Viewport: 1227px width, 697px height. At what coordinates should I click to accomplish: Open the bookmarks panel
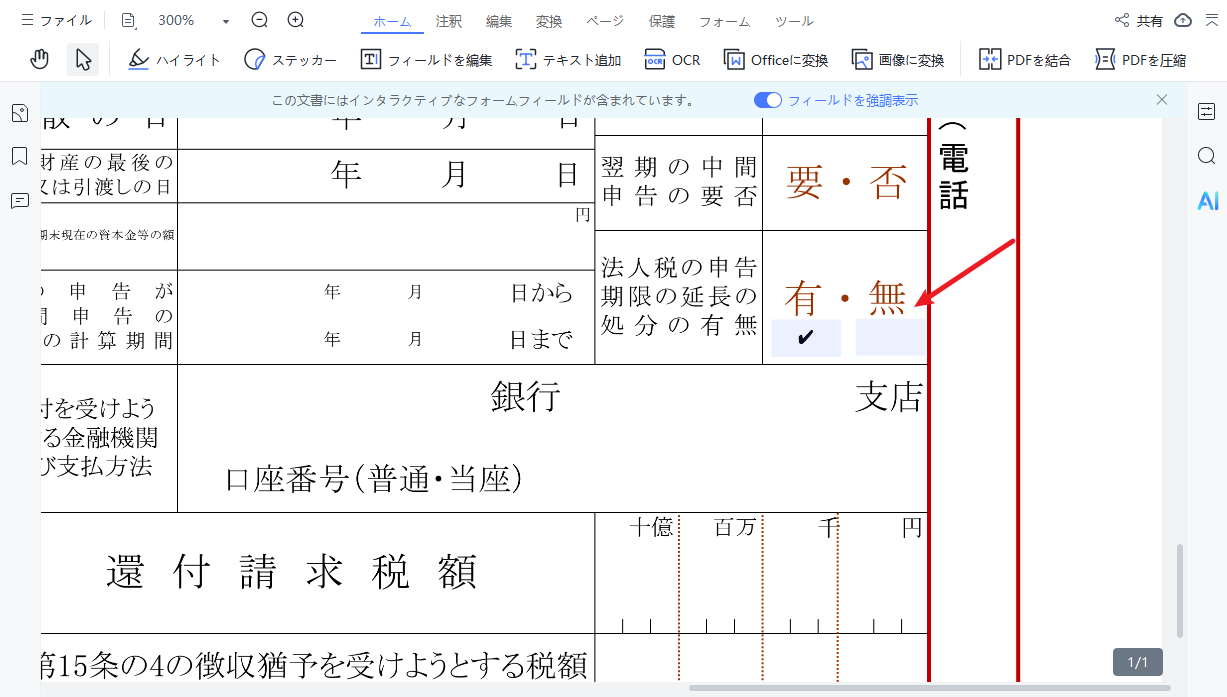pyautogui.click(x=19, y=157)
